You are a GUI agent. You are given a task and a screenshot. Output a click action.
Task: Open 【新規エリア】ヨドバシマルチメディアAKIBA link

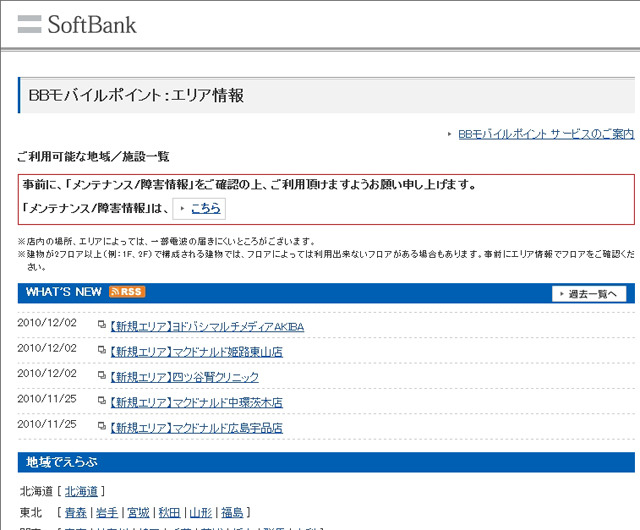click(207, 327)
